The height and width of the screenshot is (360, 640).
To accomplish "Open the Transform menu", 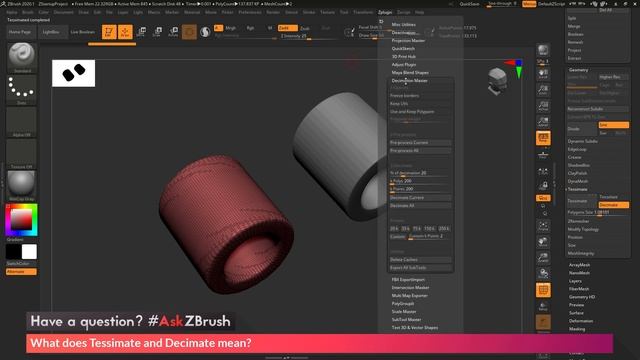I will point(363,12).
